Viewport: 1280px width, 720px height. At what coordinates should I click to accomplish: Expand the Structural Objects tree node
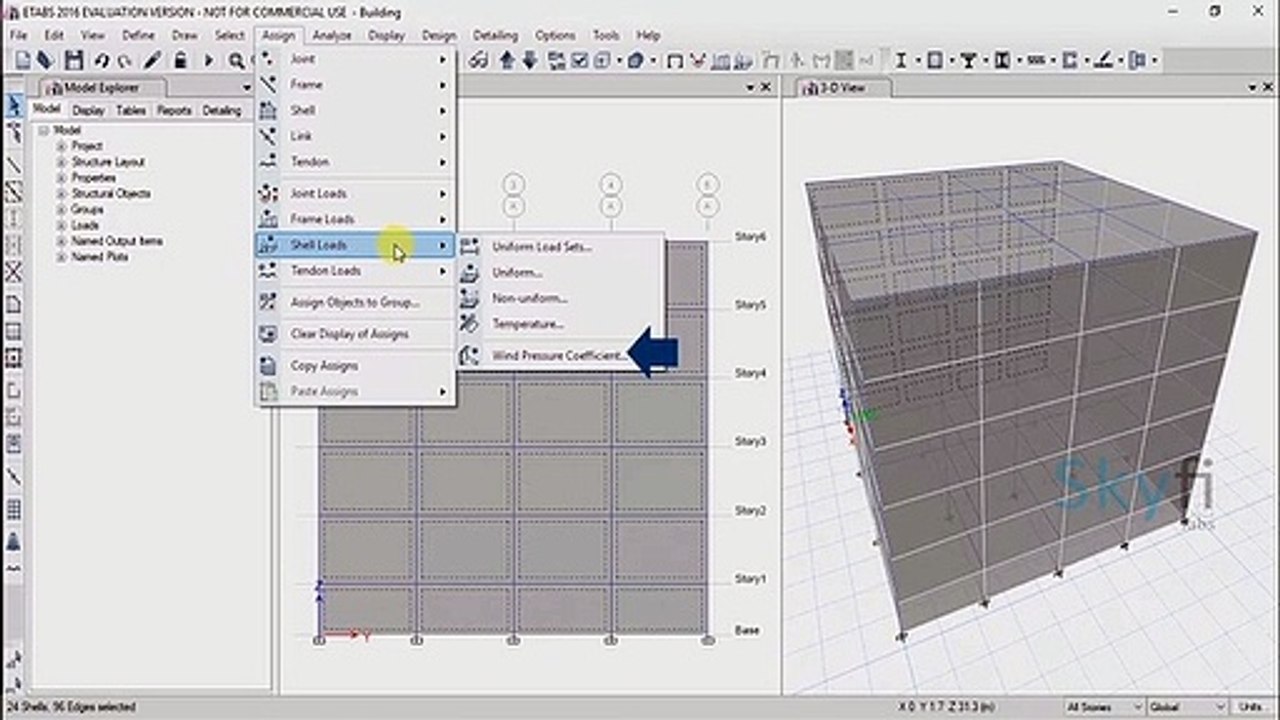point(60,194)
